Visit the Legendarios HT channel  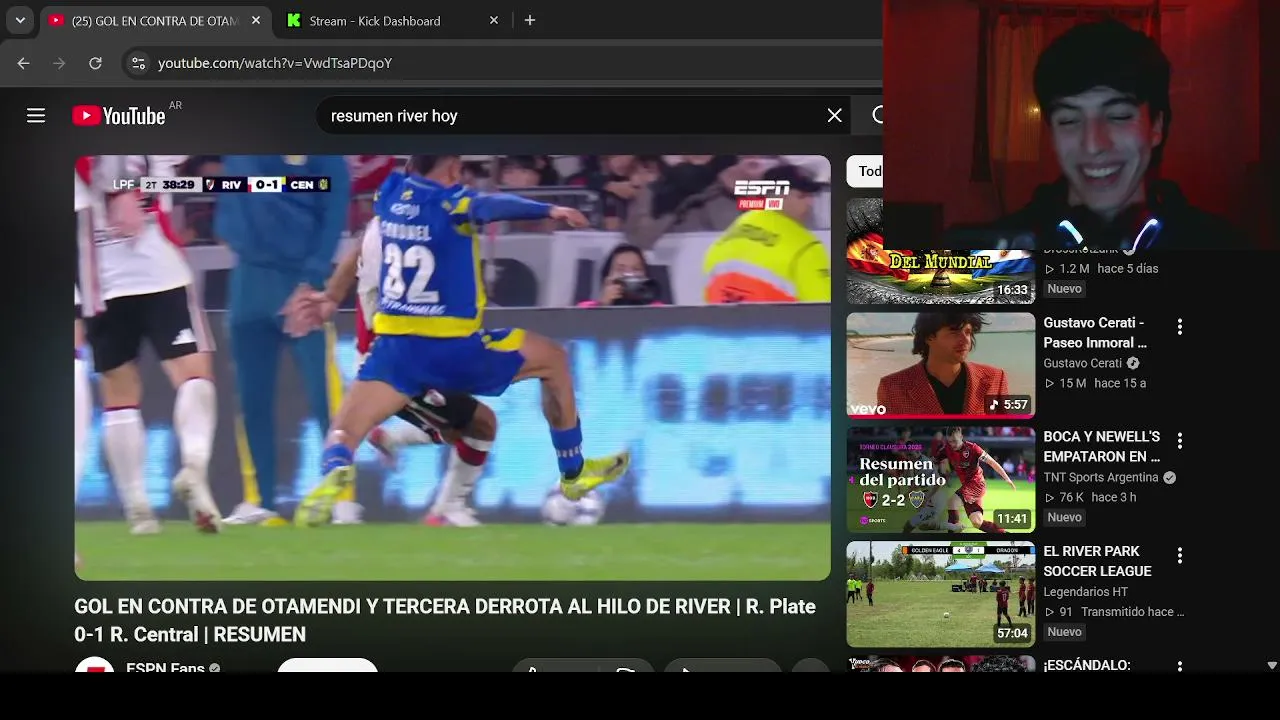pos(1086,591)
